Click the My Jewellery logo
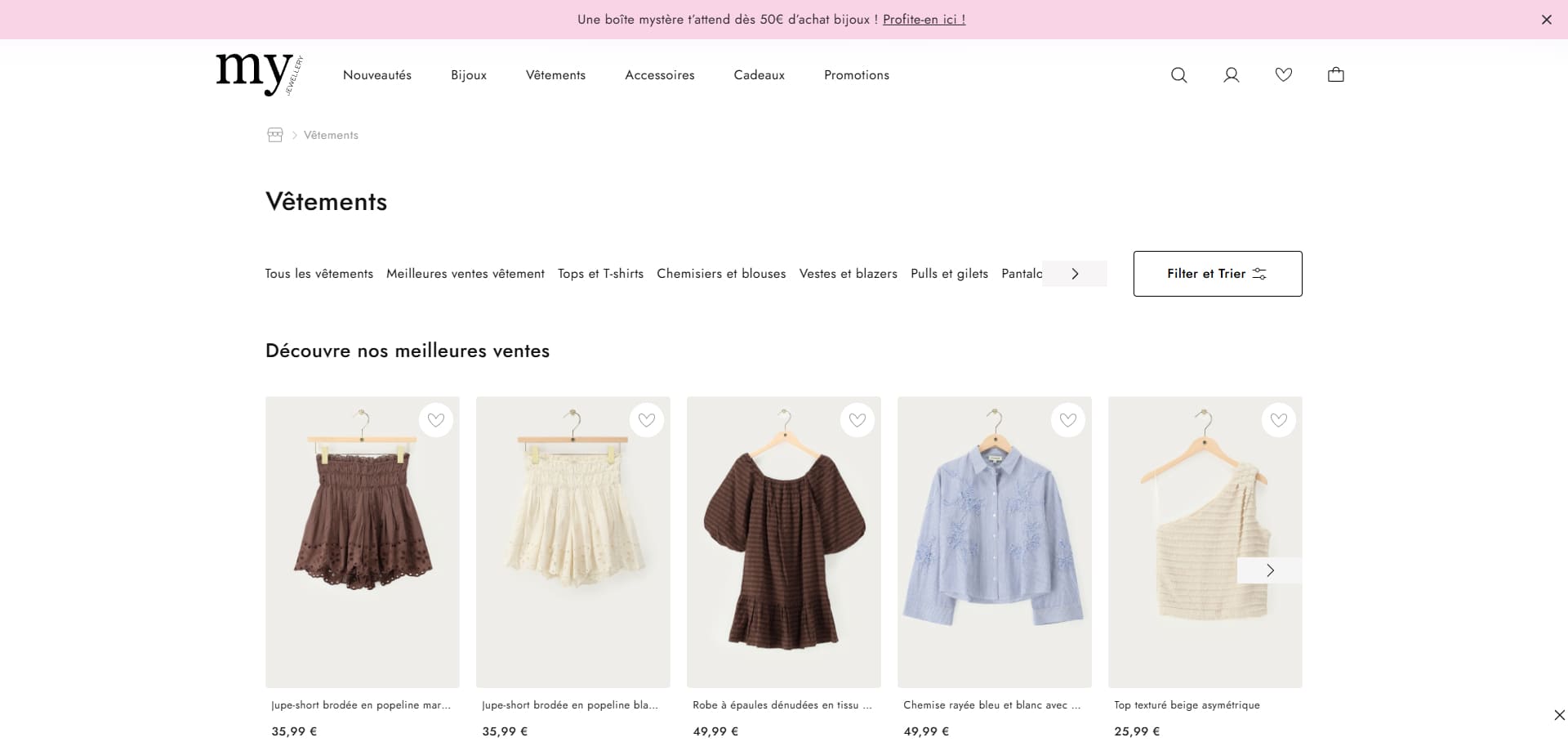Screen dimensions: 1568x751 tap(260, 75)
